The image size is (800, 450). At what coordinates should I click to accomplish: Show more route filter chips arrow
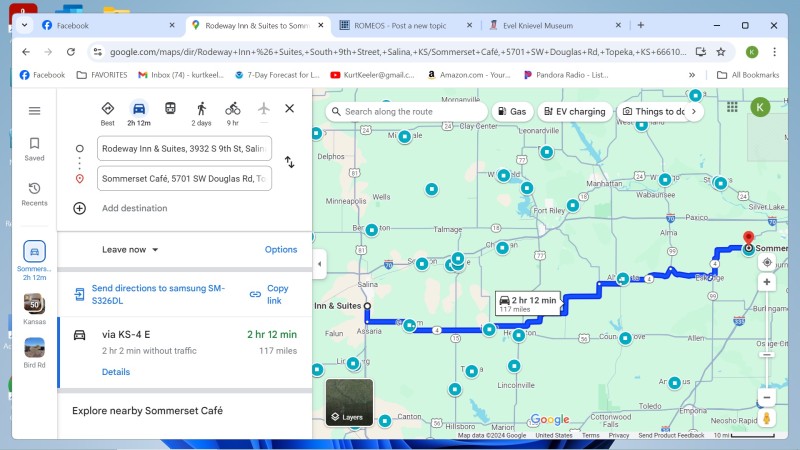point(694,111)
